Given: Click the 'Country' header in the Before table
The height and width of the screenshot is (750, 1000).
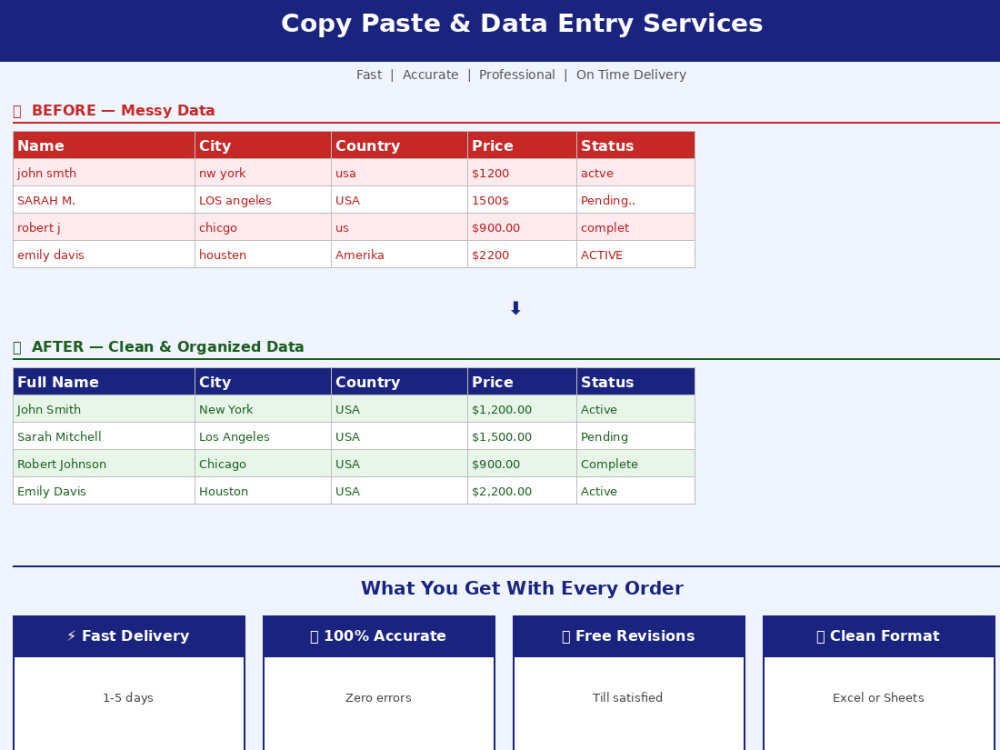Looking at the screenshot, I should click(x=399, y=145).
